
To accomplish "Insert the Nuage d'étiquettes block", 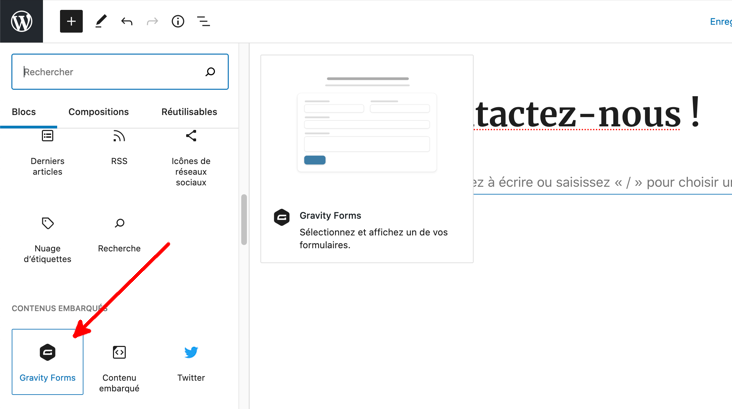I will coord(47,239).
